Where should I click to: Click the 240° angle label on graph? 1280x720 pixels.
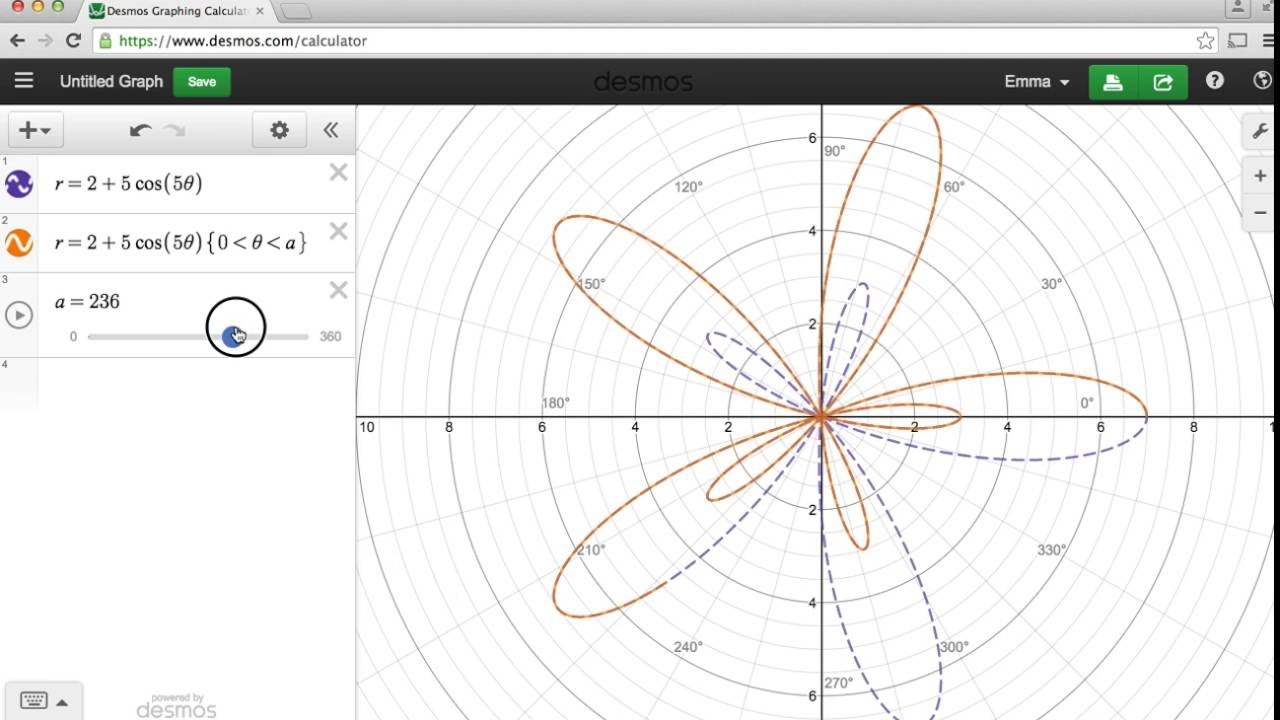[x=688, y=647]
